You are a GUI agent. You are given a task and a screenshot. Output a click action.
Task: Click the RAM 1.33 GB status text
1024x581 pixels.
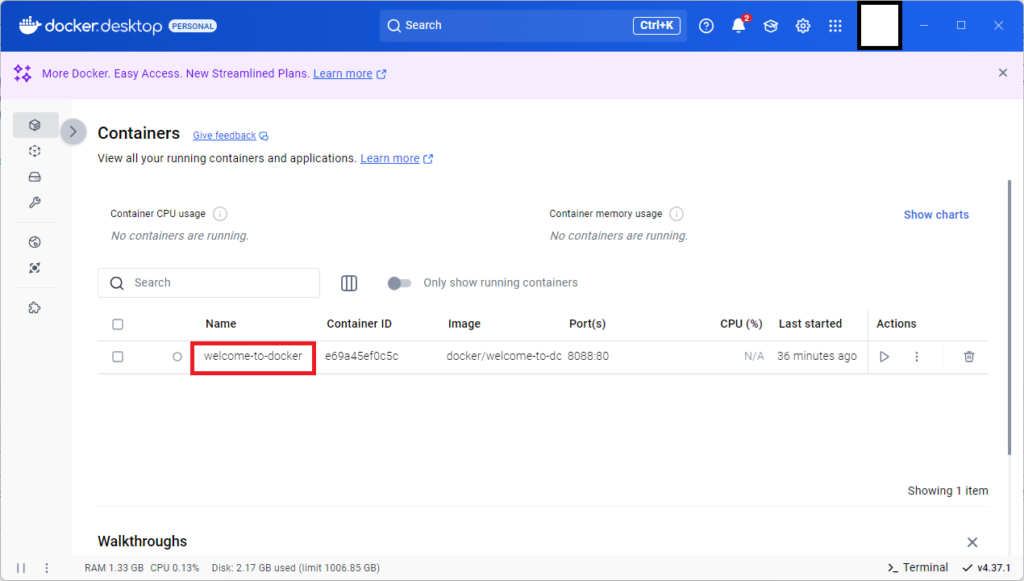[114, 568]
